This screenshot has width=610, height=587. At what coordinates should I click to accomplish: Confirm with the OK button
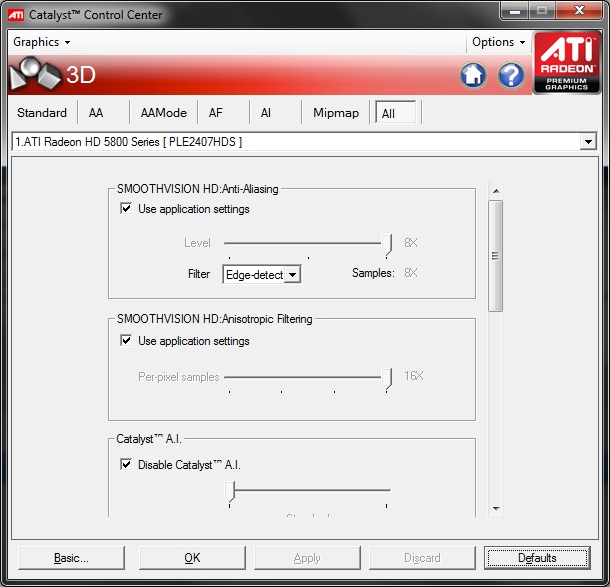point(192,558)
